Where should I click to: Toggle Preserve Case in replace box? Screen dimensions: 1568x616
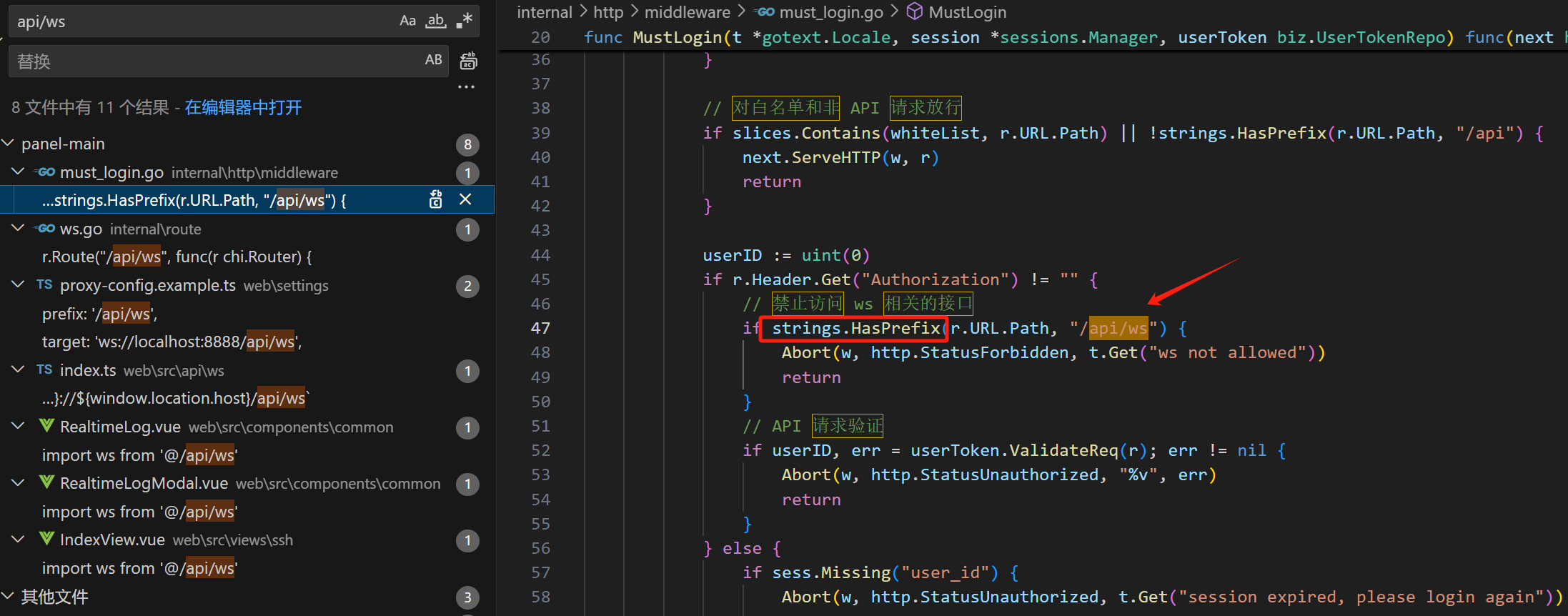pyautogui.click(x=433, y=60)
